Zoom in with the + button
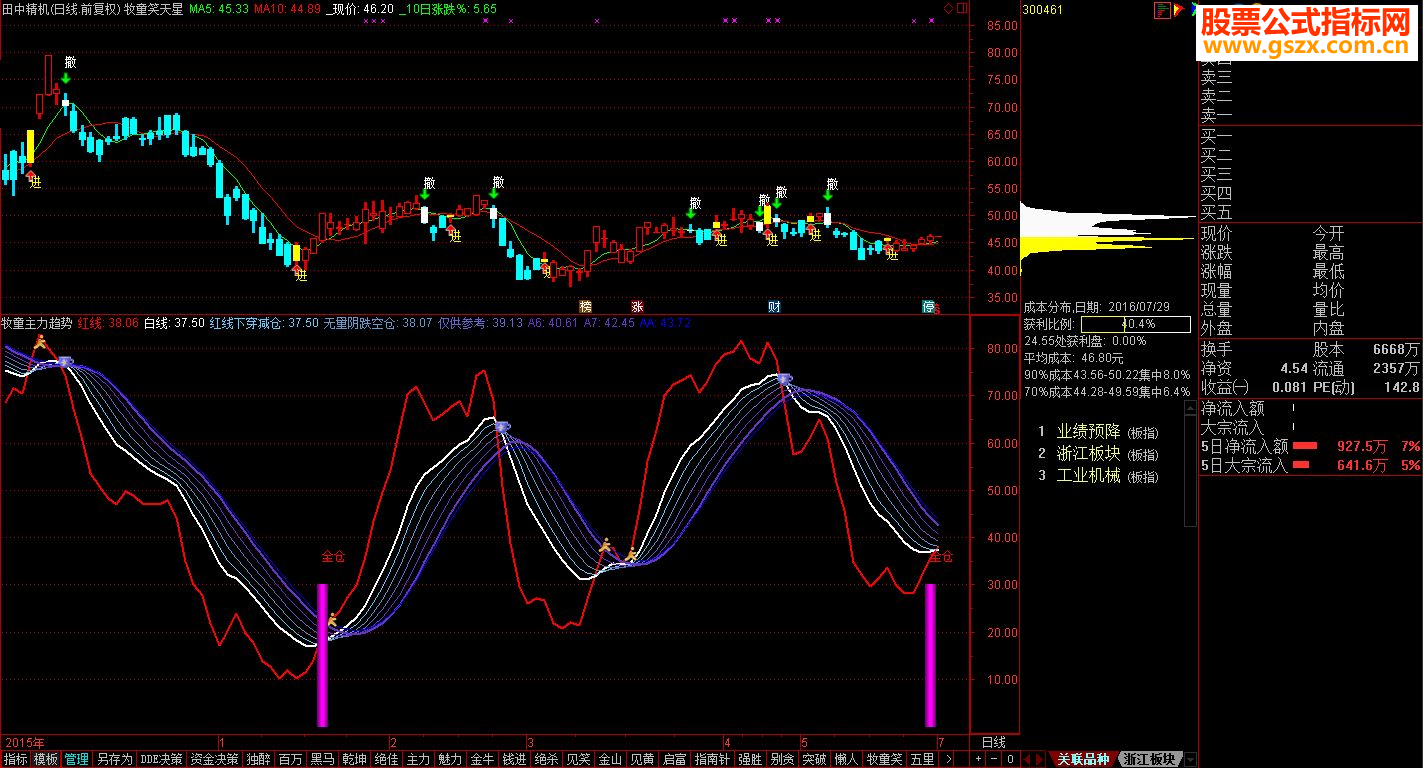This screenshot has height=768, width=1423. coord(978,759)
